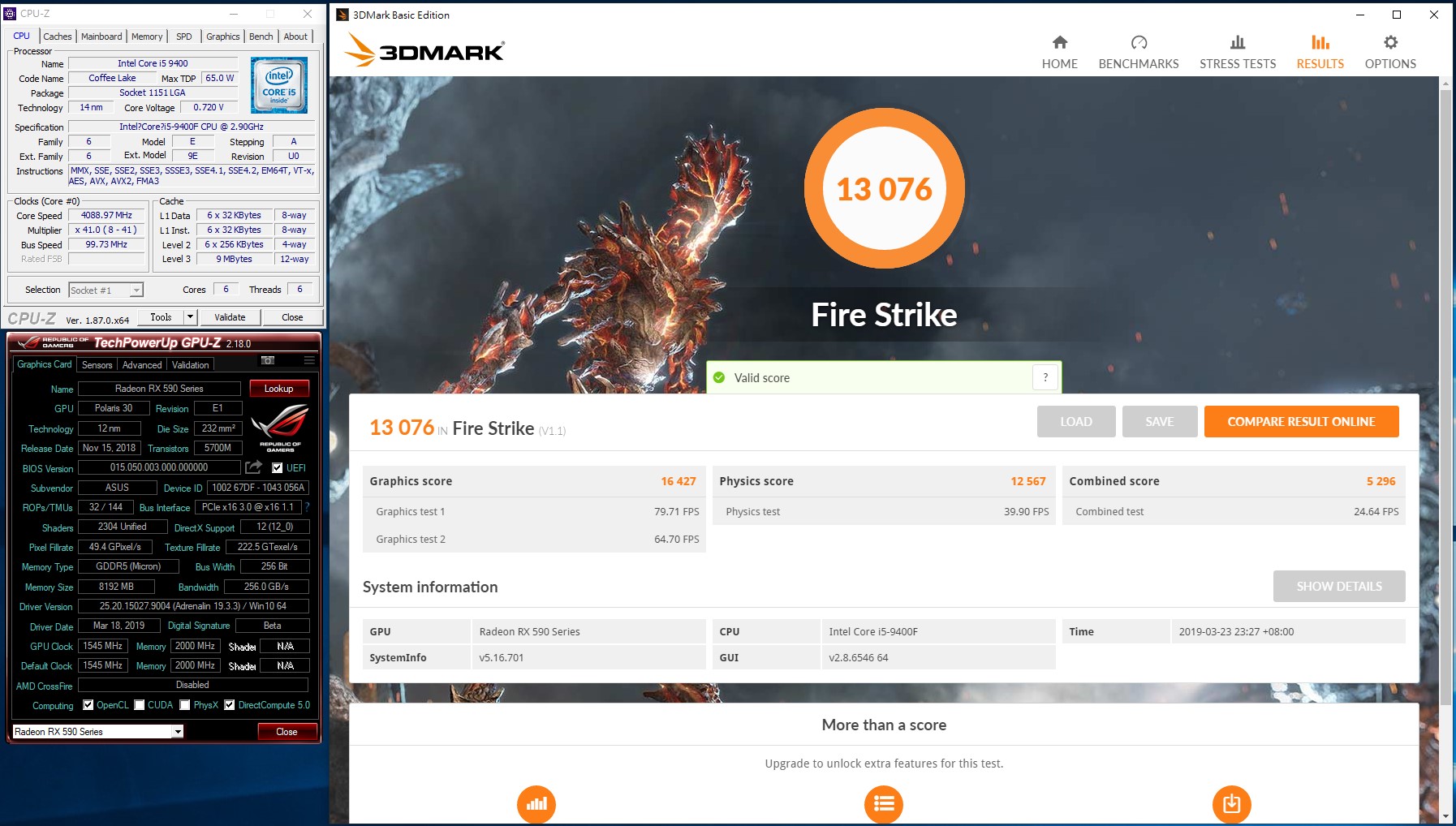Viewport: 1456px width, 826px height.
Task: Open the CPU-Z Tools dropdown arrow
Action: coord(190,317)
